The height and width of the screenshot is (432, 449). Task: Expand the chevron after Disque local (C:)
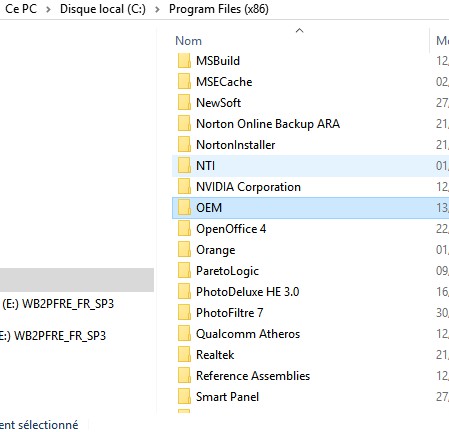tap(157, 9)
